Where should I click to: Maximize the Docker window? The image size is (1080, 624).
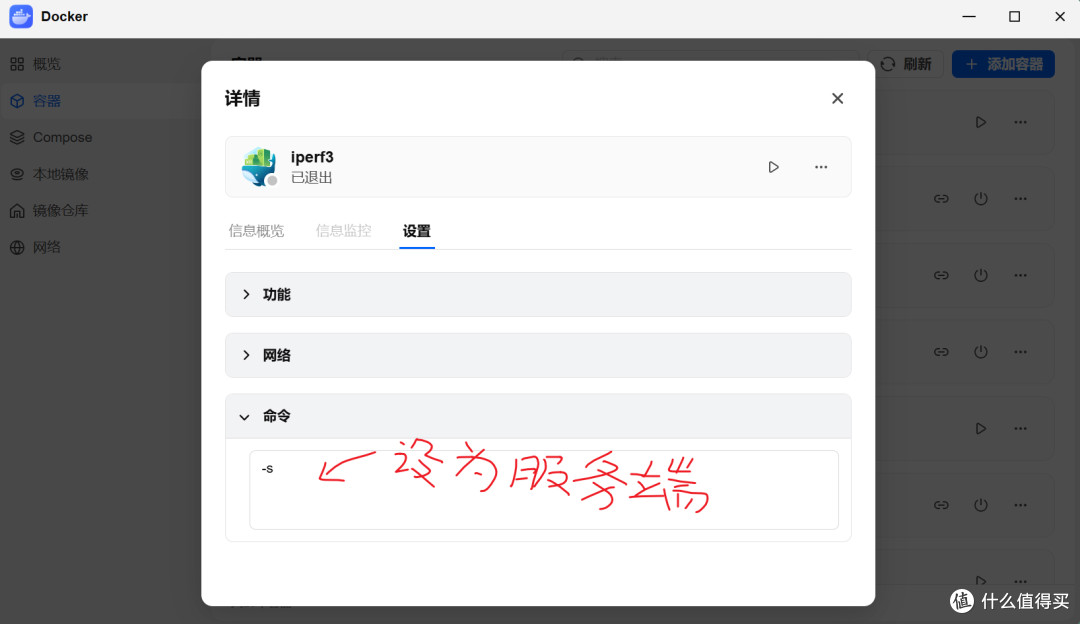(x=1015, y=17)
